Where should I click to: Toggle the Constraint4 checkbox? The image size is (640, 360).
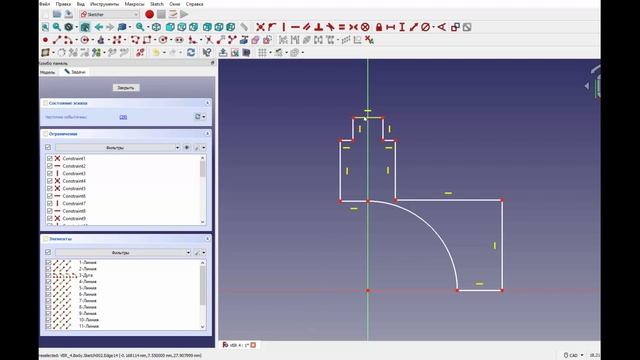pyautogui.click(x=49, y=181)
